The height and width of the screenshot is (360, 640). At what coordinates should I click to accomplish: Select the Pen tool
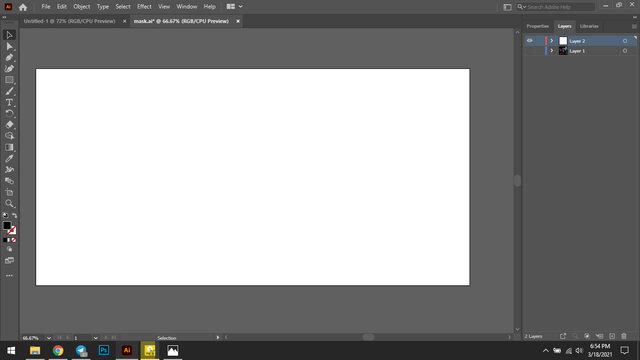point(9,58)
